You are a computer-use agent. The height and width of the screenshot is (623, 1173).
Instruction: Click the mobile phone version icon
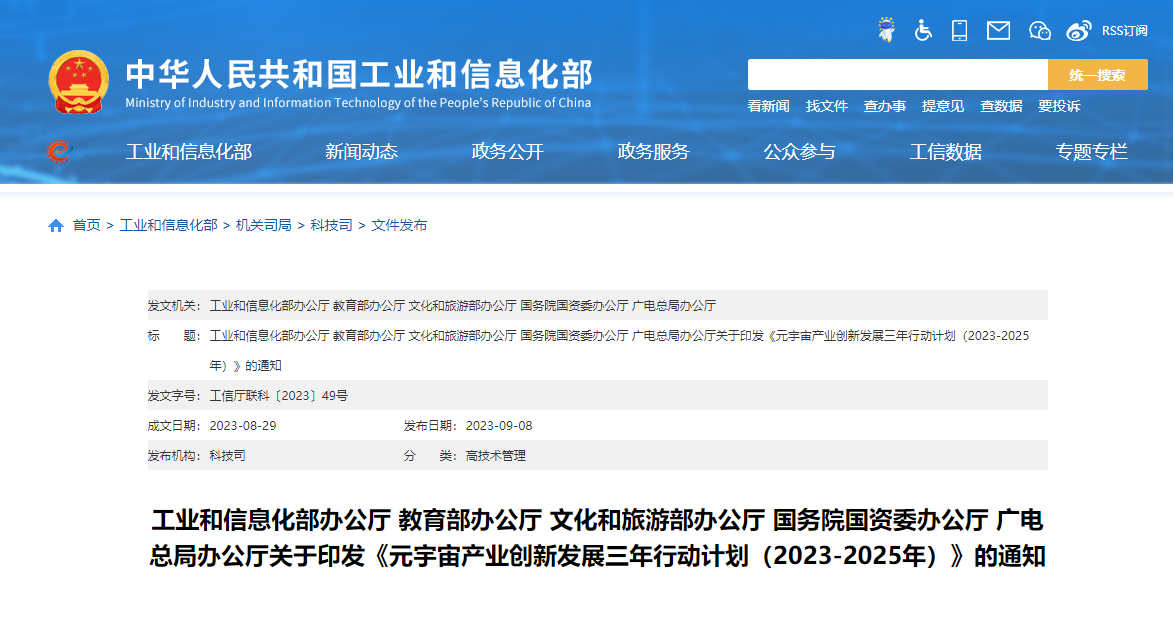[959, 30]
